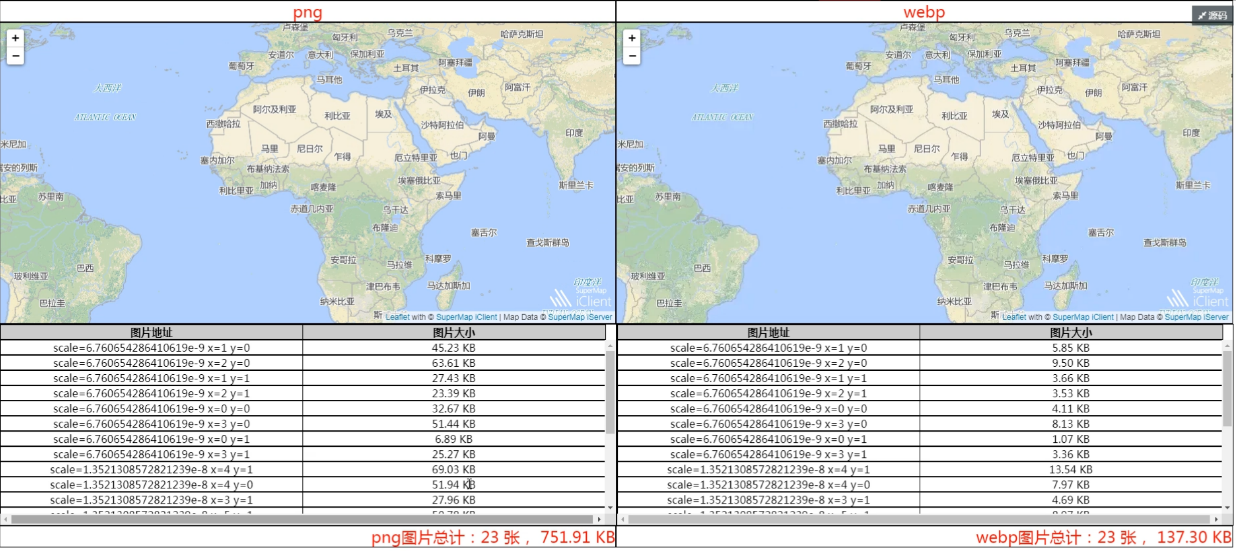Click the png table vertical scrollbar thumb
Screen dimensions: 1236x551
coord(610,390)
